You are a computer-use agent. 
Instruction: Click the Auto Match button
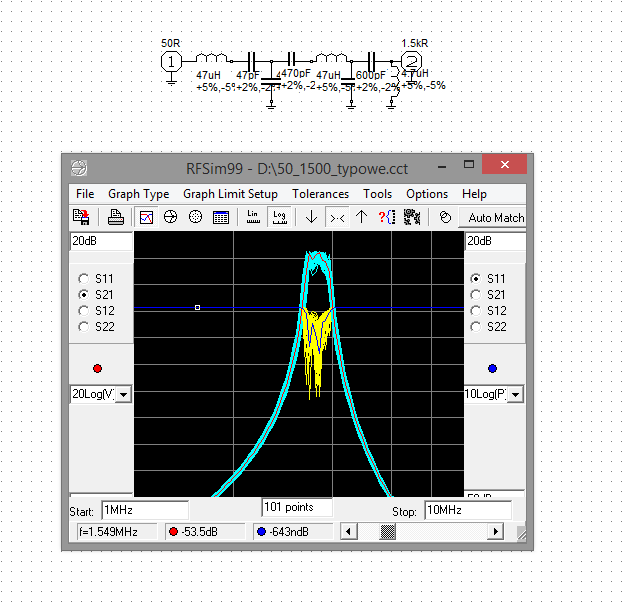(x=496, y=218)
